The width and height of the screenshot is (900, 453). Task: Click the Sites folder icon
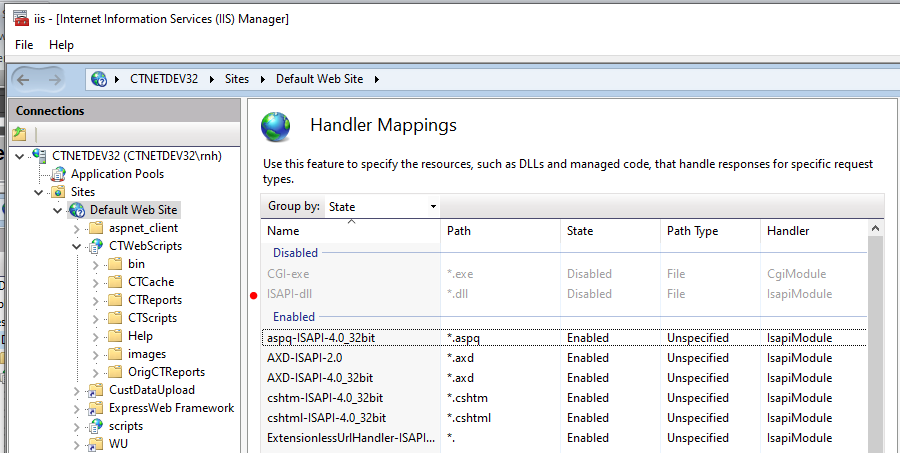[58, 192]
